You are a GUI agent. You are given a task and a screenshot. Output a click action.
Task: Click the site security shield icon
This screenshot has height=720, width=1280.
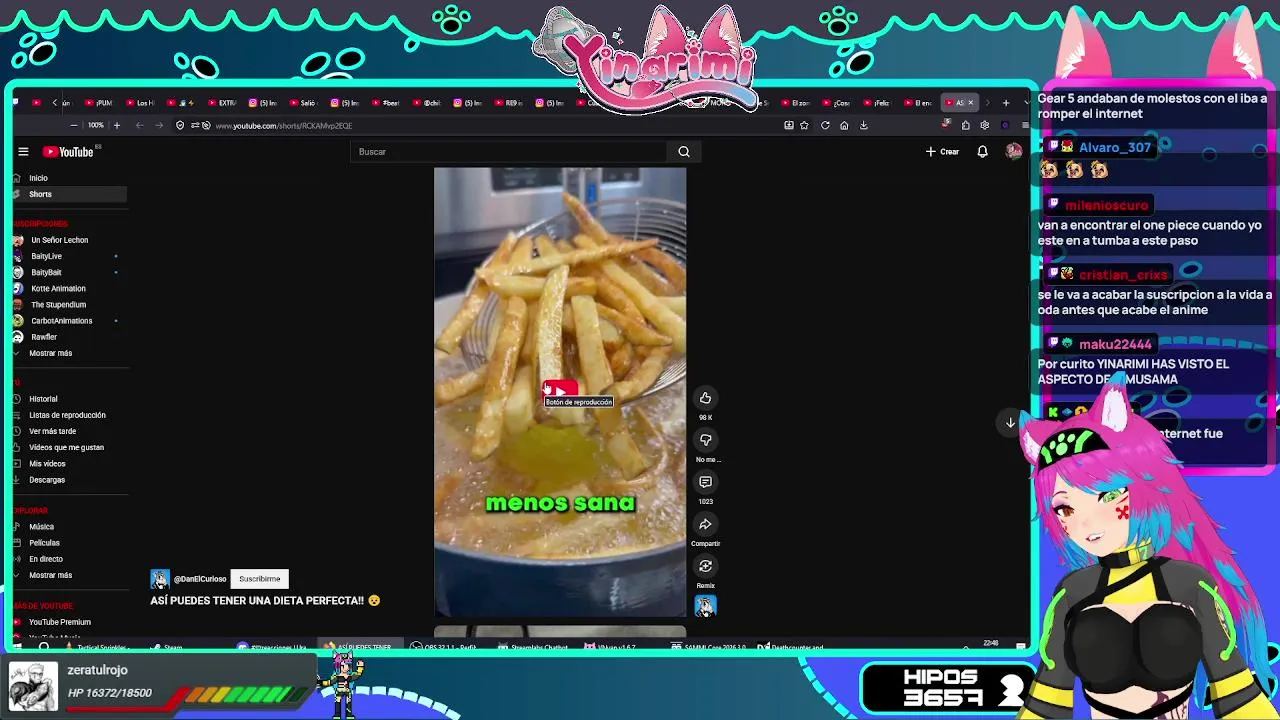[180, 125]
